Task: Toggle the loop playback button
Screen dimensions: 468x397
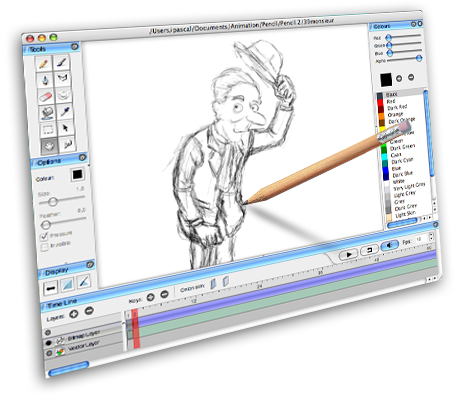Action: [x=370, y=250]
